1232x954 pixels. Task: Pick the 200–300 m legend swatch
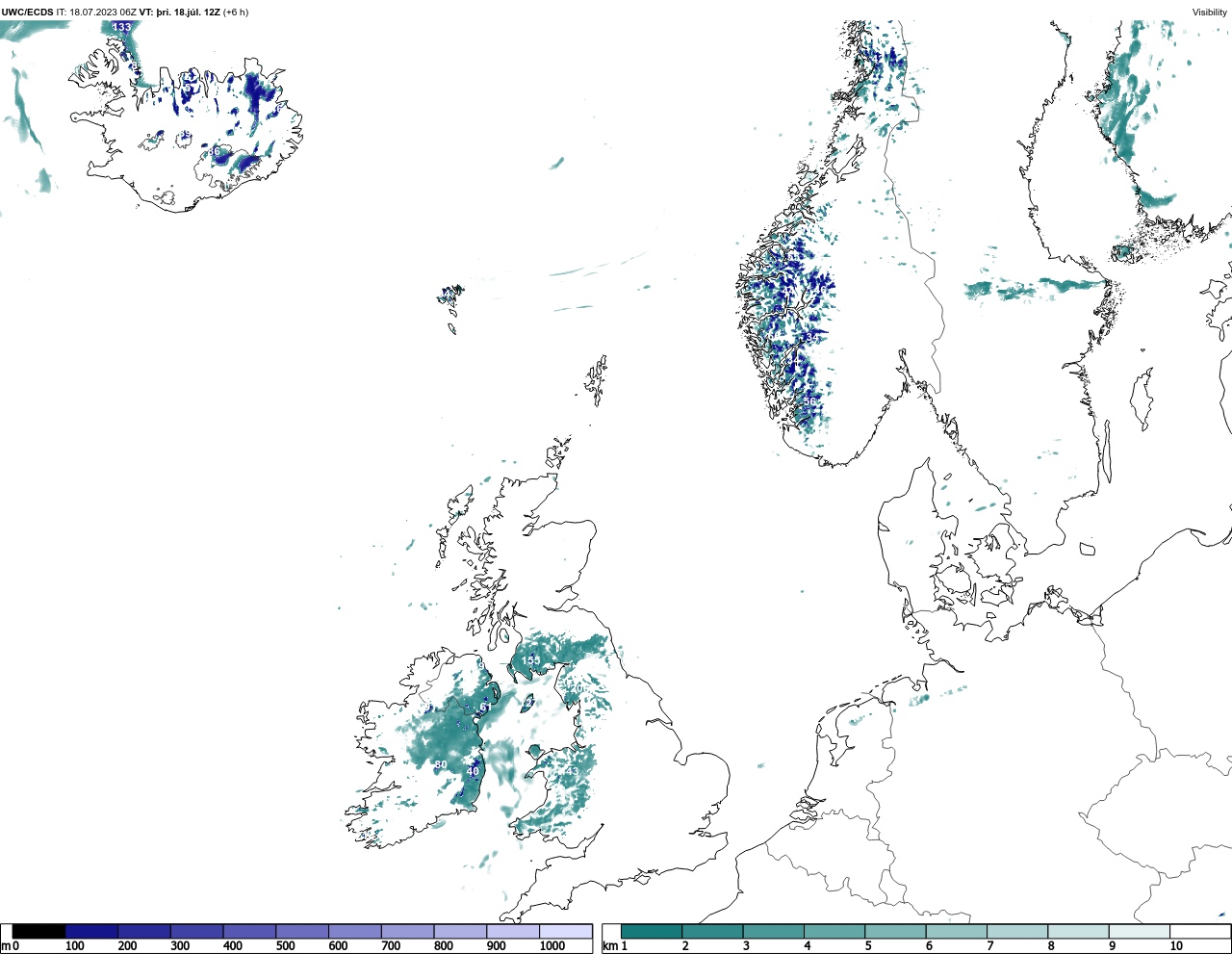coord(144,931)
